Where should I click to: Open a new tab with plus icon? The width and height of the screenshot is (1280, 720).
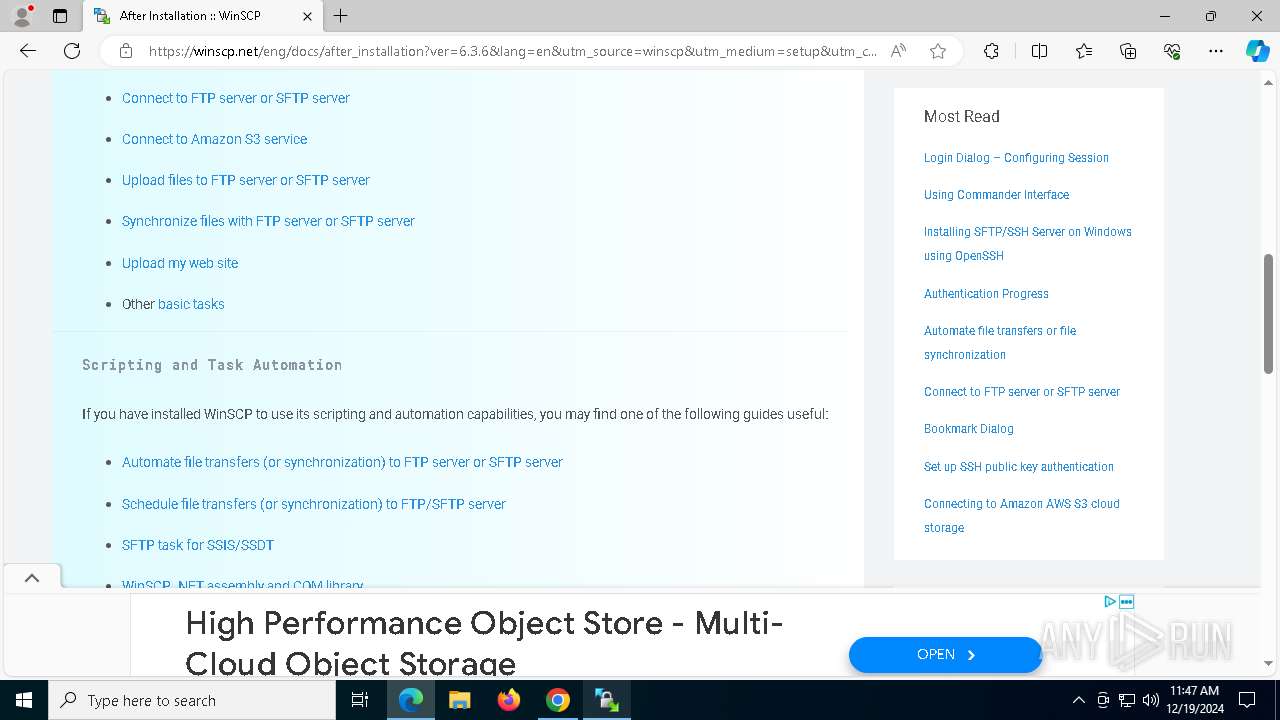(x=341, y=16)
